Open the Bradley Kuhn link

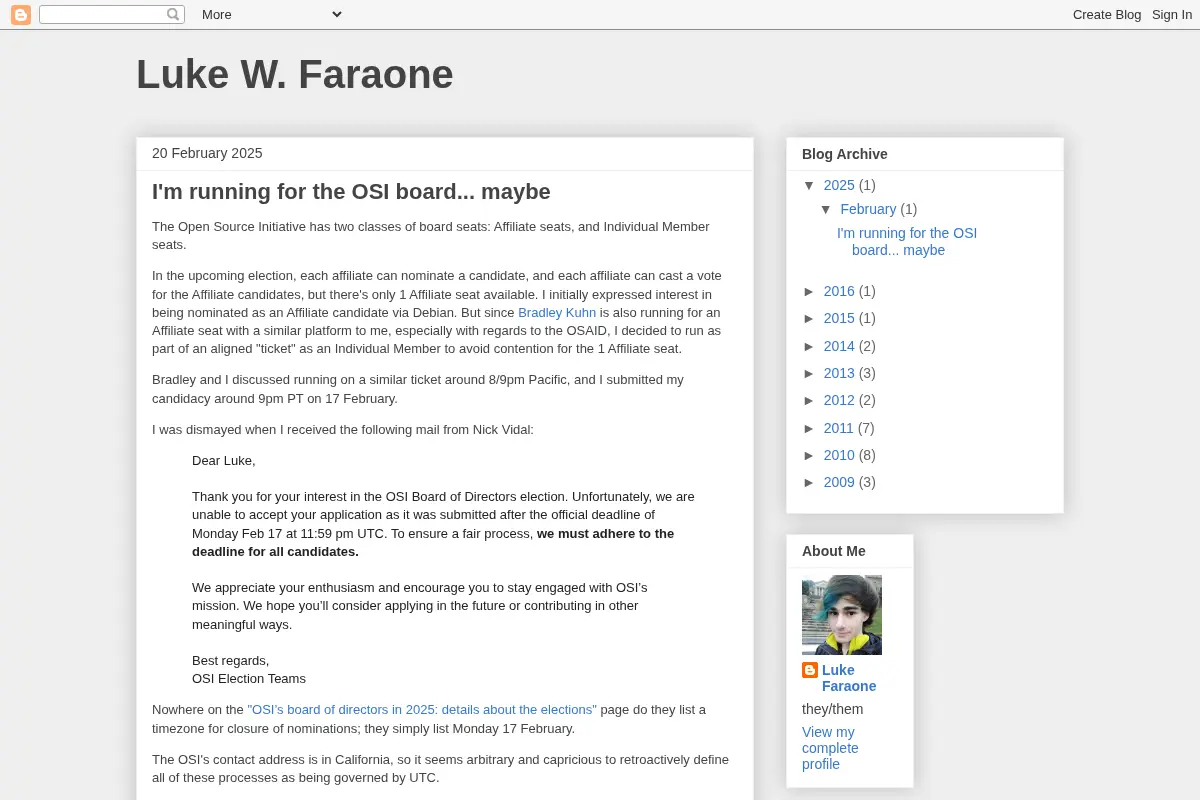[x=557, y=313]
